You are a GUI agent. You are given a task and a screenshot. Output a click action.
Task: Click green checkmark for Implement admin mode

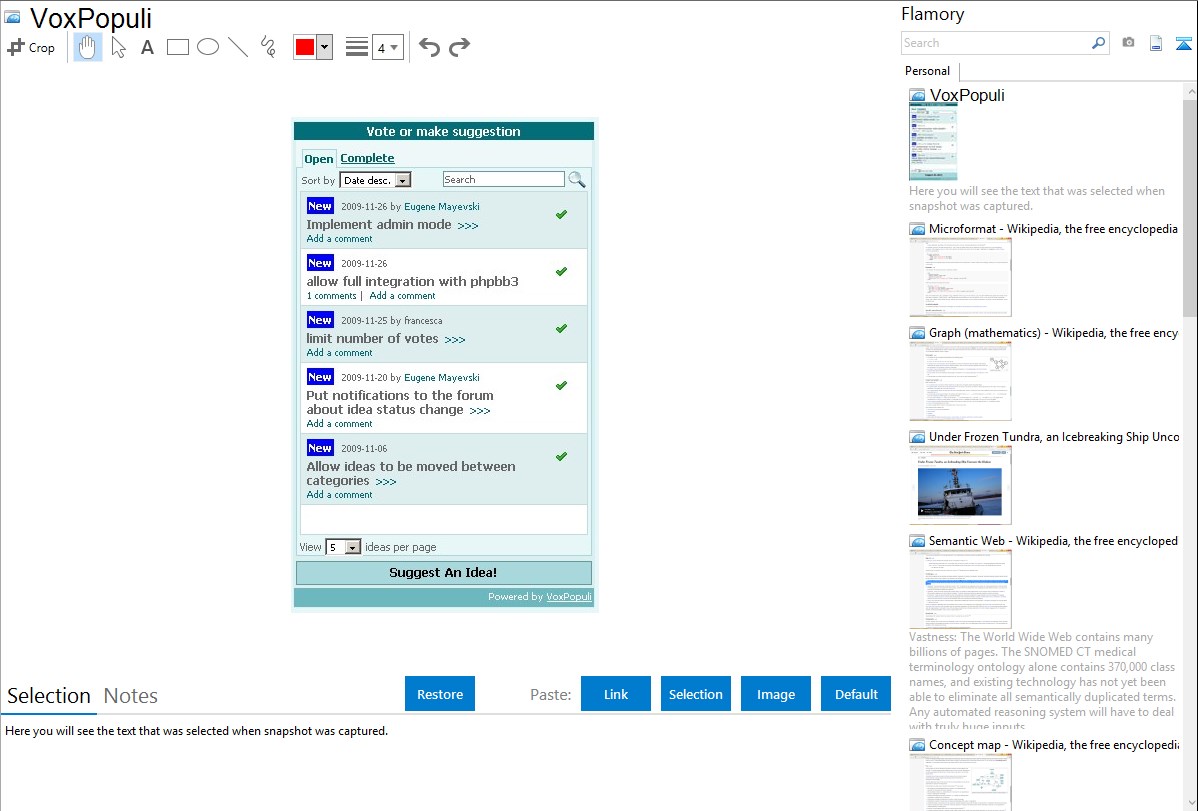click(x=562, y=215)
